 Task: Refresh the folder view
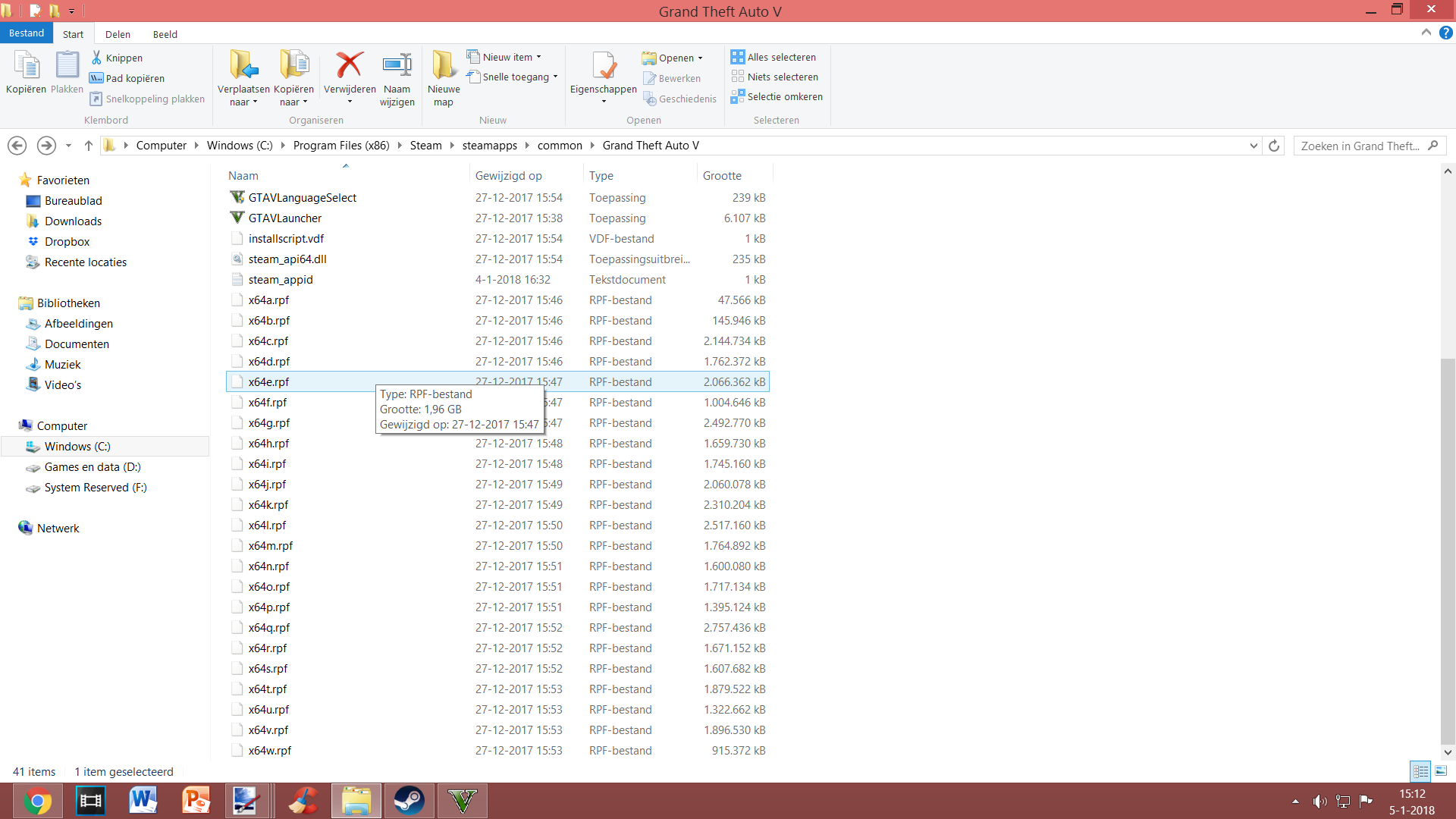(x=1274, y=146)
